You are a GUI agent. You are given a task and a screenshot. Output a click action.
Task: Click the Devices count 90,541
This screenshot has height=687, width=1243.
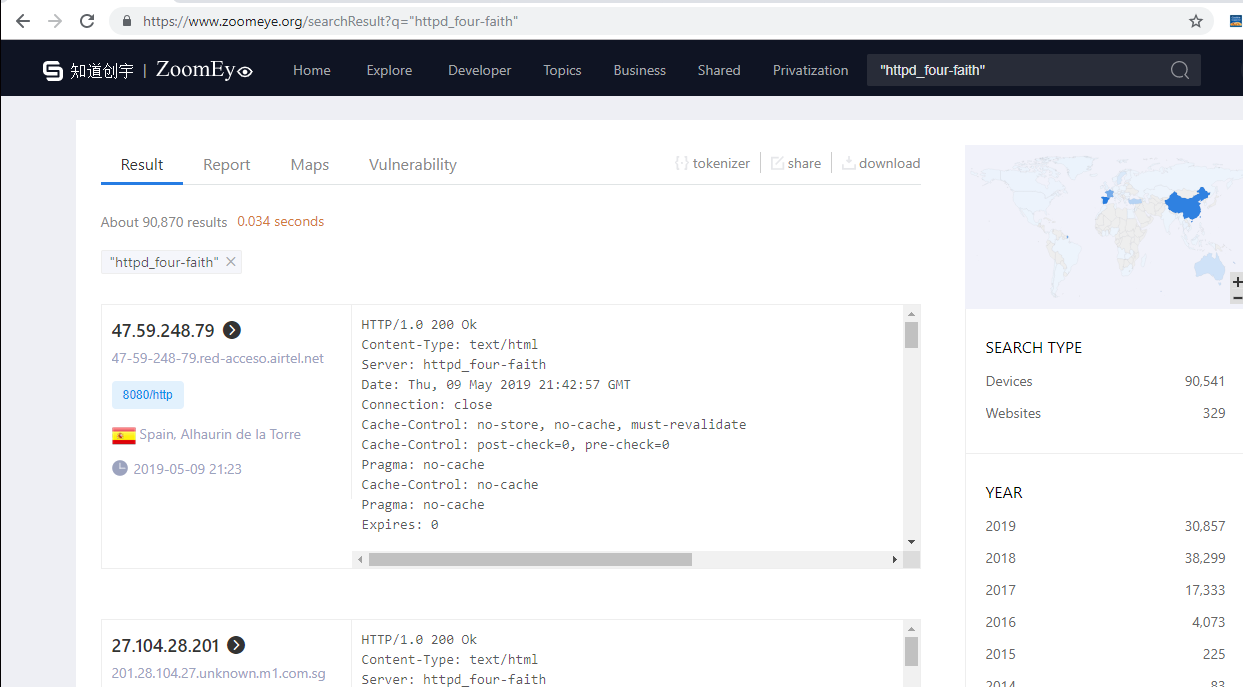point(1205,381)
